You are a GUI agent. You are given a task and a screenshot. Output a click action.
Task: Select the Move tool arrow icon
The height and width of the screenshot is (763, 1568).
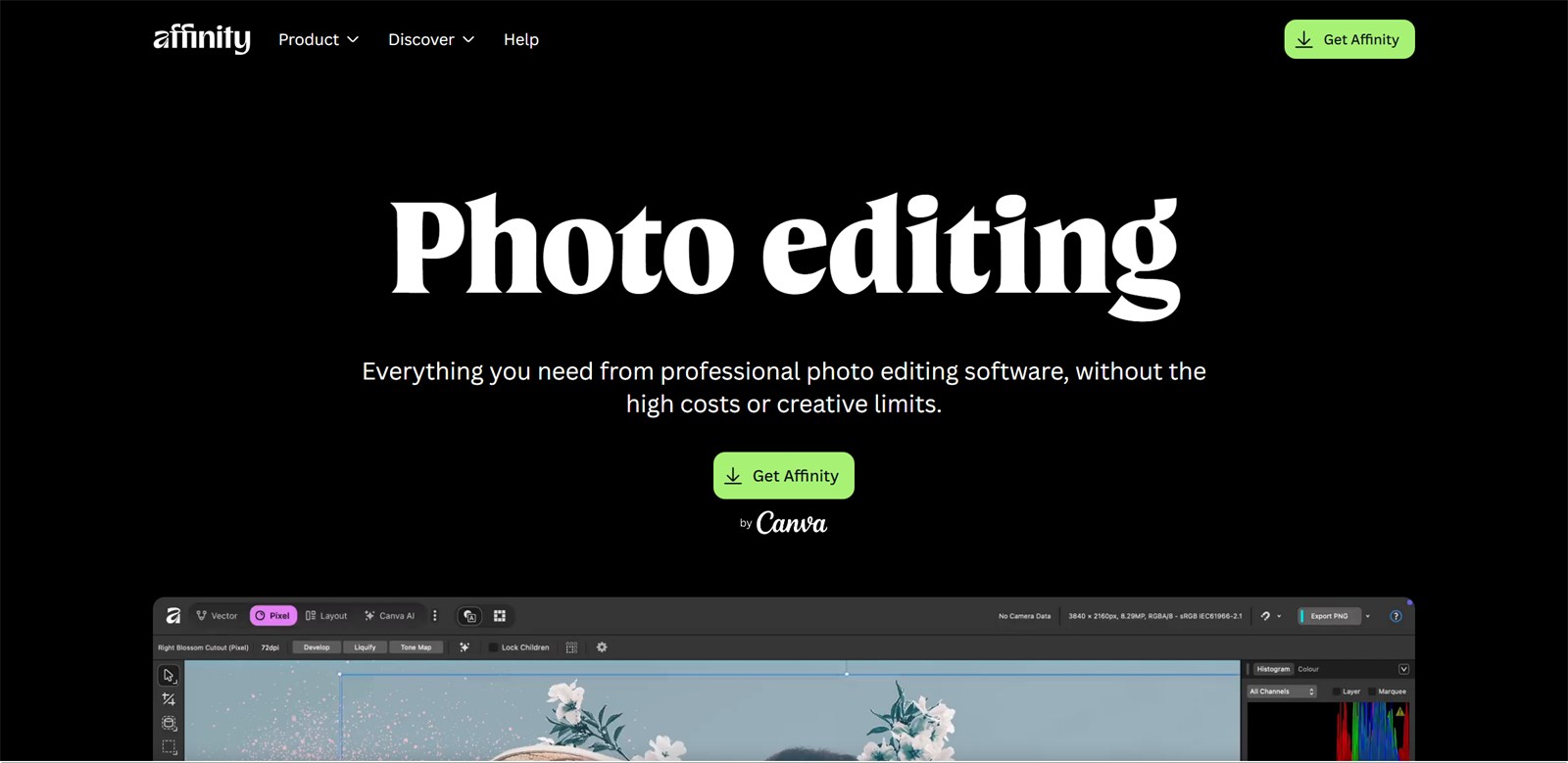(169, 676)
